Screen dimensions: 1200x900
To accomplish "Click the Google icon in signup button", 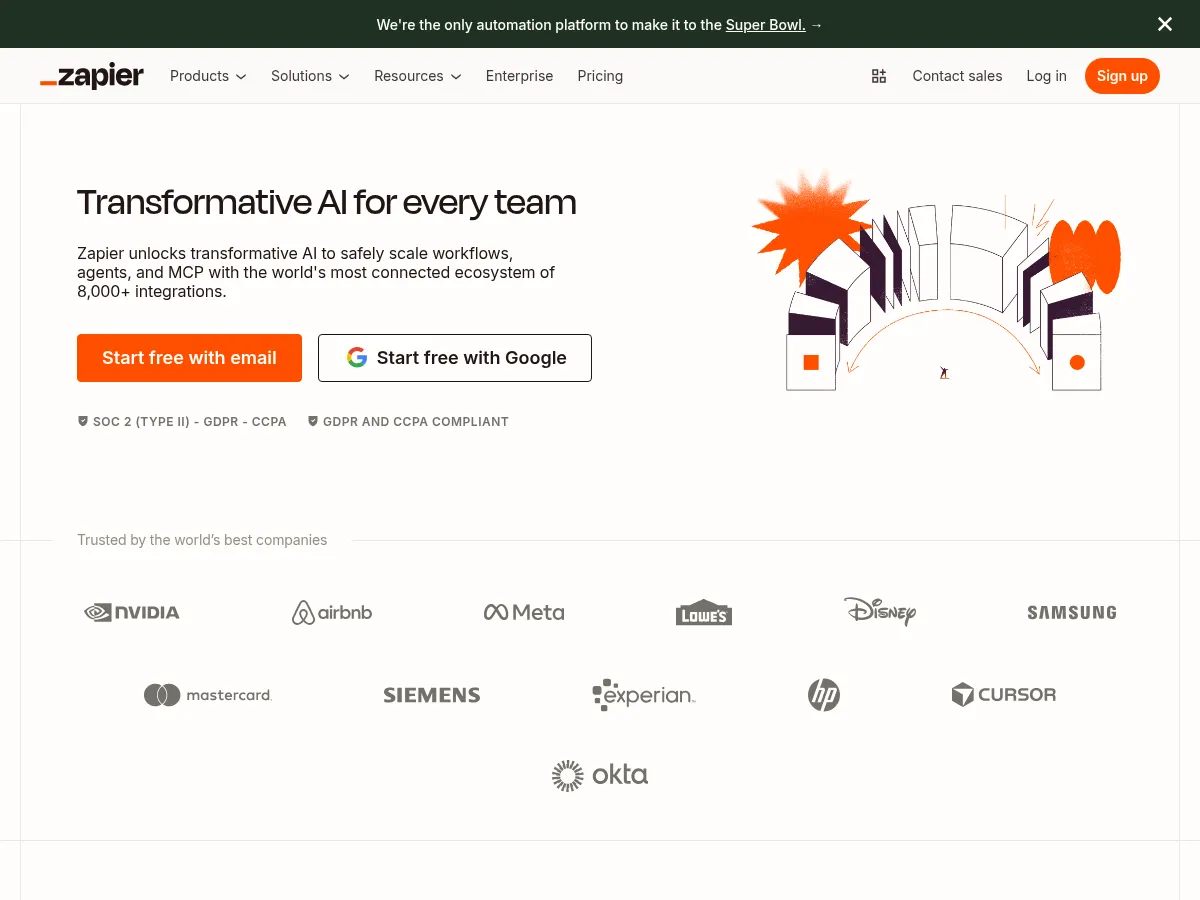I will click(357, 357).
